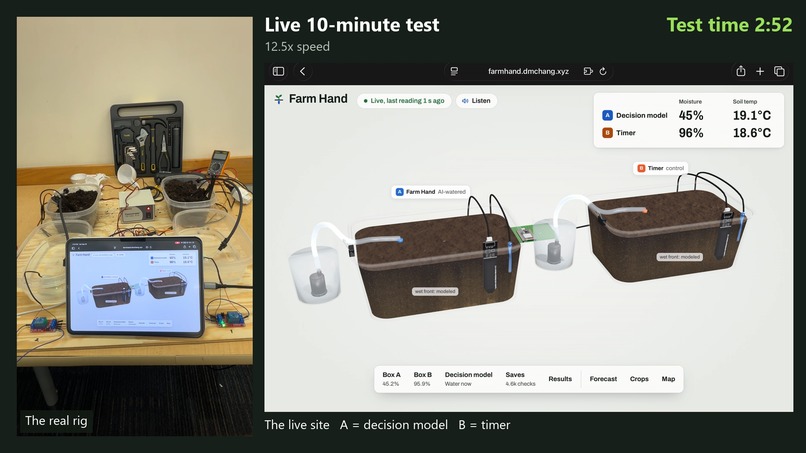This screenshot has height=453, width=806.
Task: Open the Forecast tab
Action: pyautogui.click(x=603, y=379)
